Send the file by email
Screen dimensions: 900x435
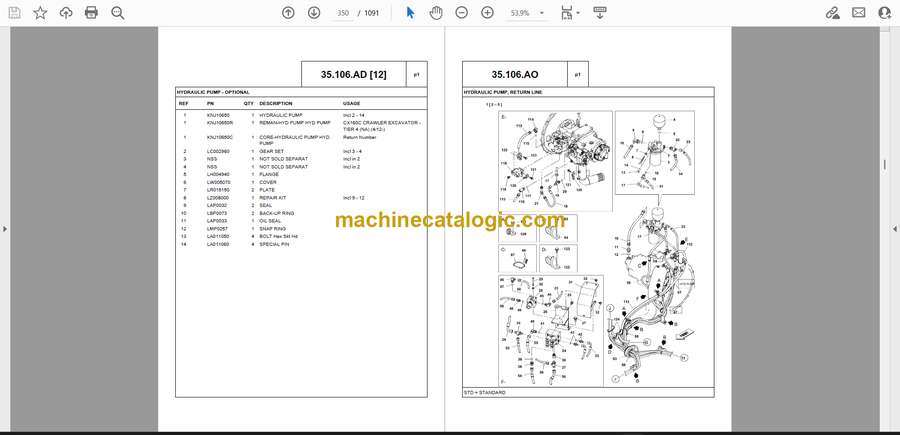tap(859, 13)
